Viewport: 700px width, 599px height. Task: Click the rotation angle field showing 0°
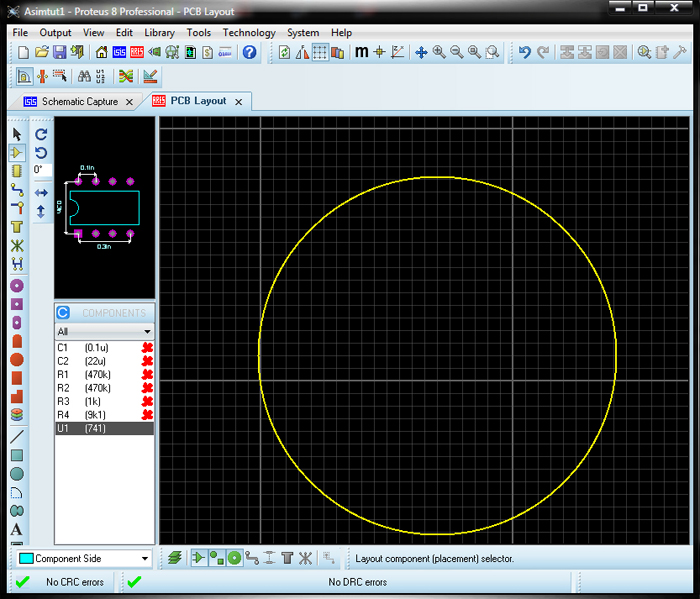(42, 170)
